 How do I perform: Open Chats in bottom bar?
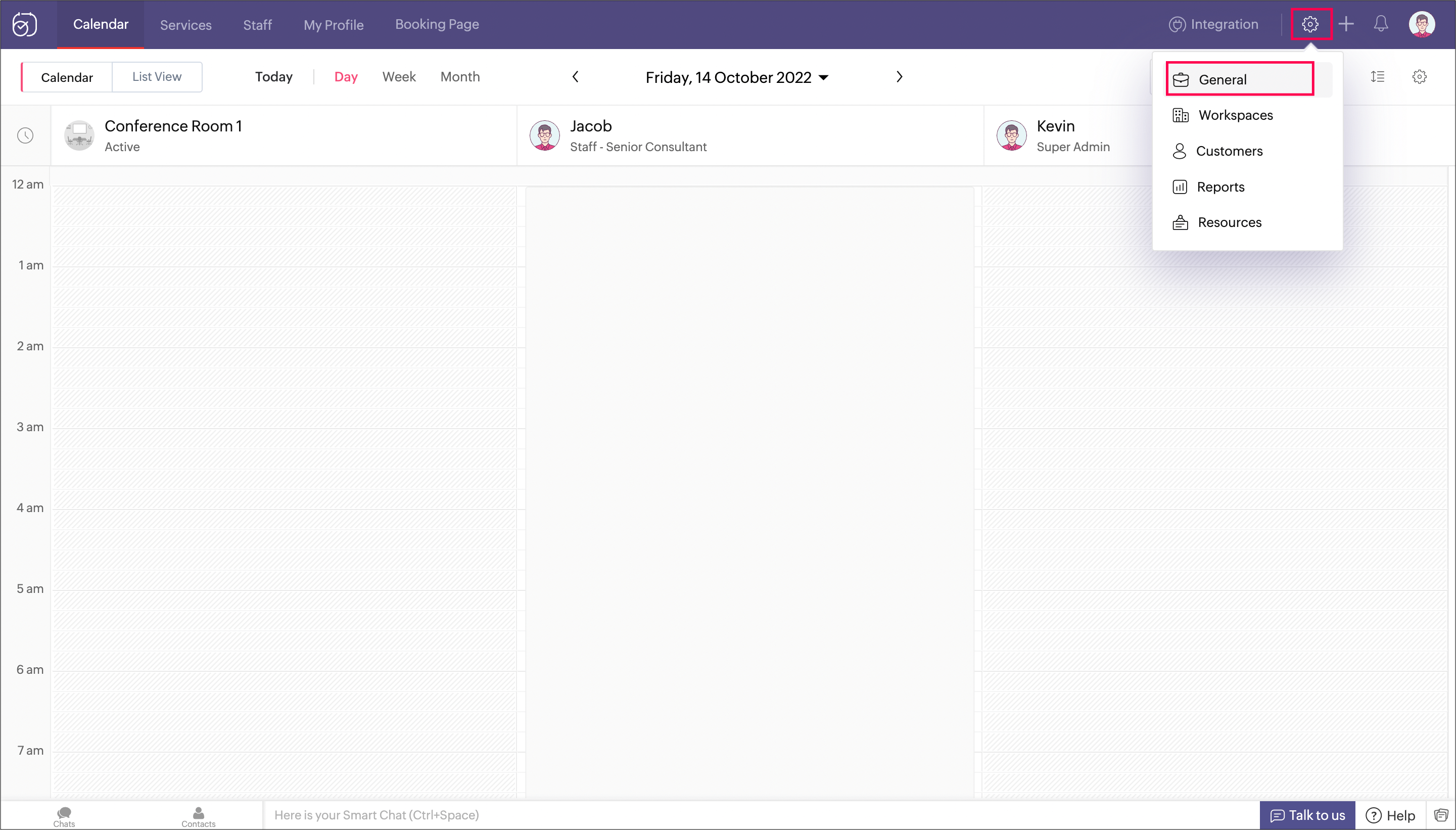tap(64, 816)
